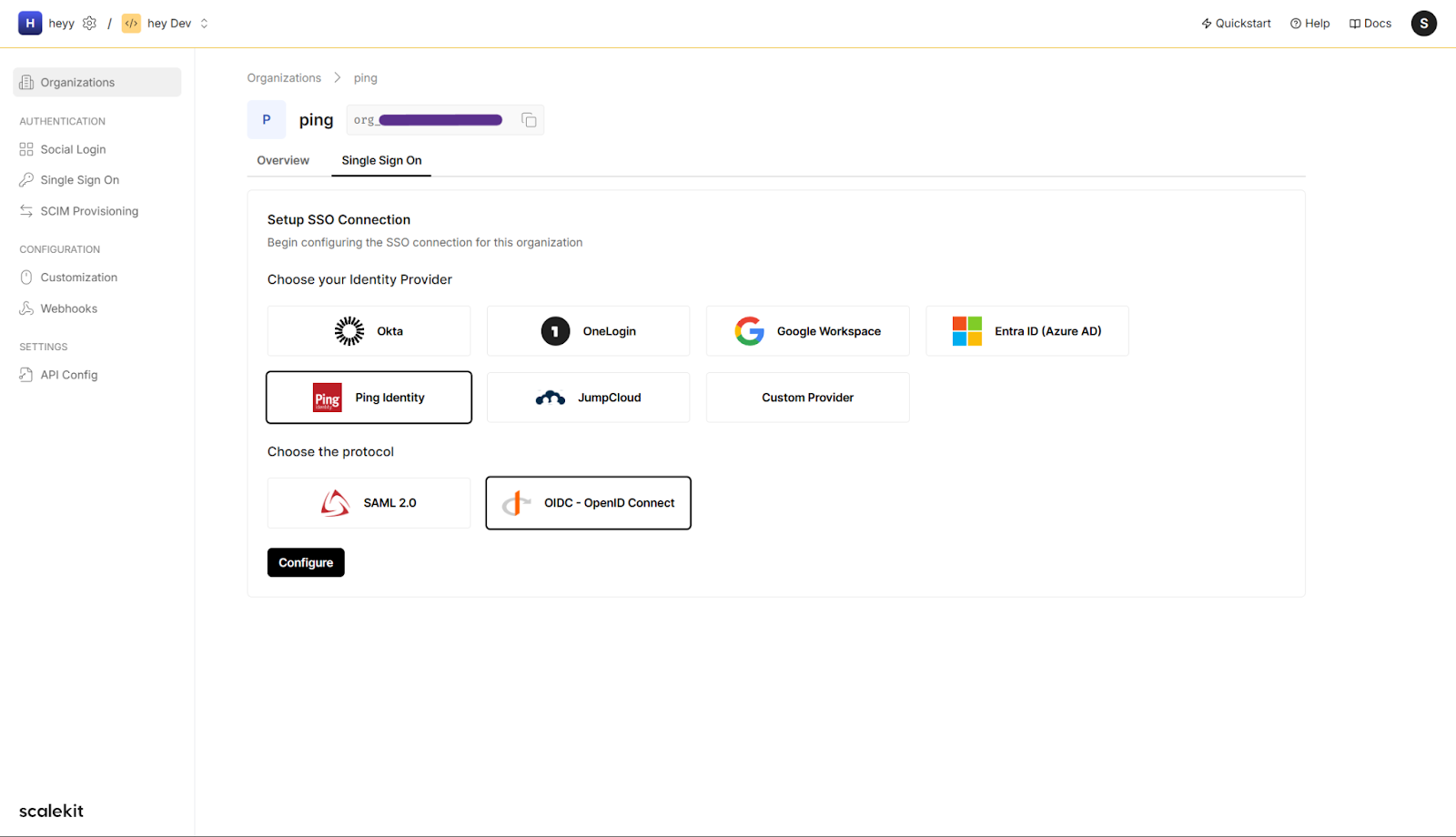Image resolution: width=1456 pixels, height=837 pixels.
Task: Select Custom Provider option
Action: coord(807,398)
